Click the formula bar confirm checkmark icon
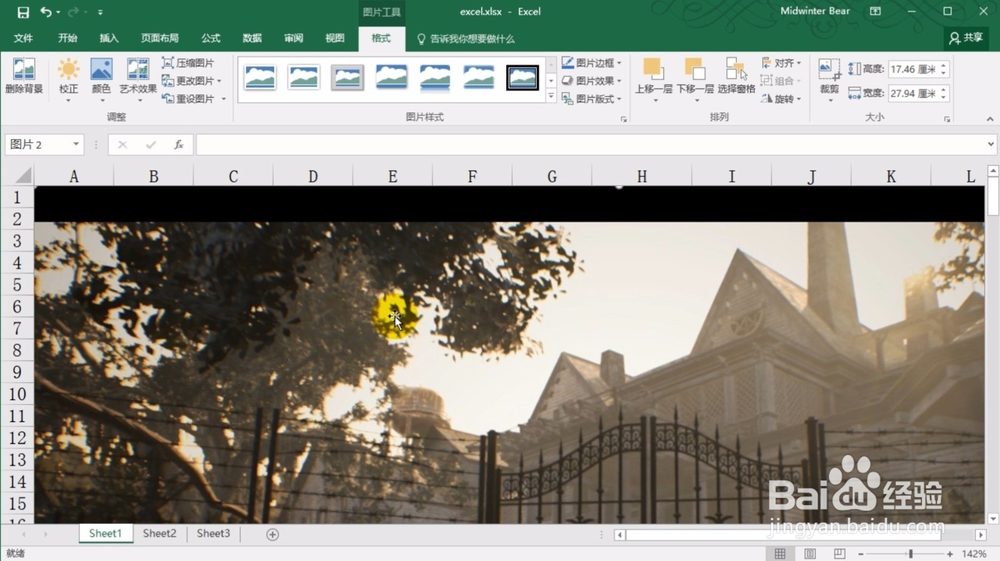1000x561 pixels. tap(151, 145)
